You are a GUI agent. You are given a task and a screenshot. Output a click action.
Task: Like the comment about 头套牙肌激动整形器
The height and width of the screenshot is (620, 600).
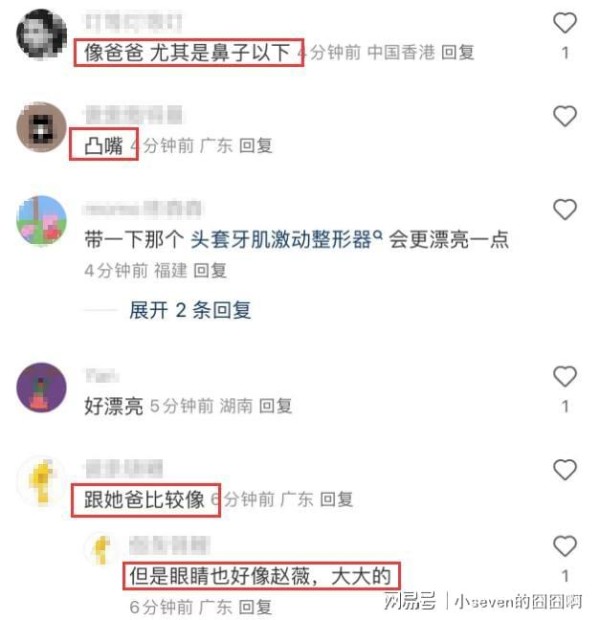tap(565, 209)
